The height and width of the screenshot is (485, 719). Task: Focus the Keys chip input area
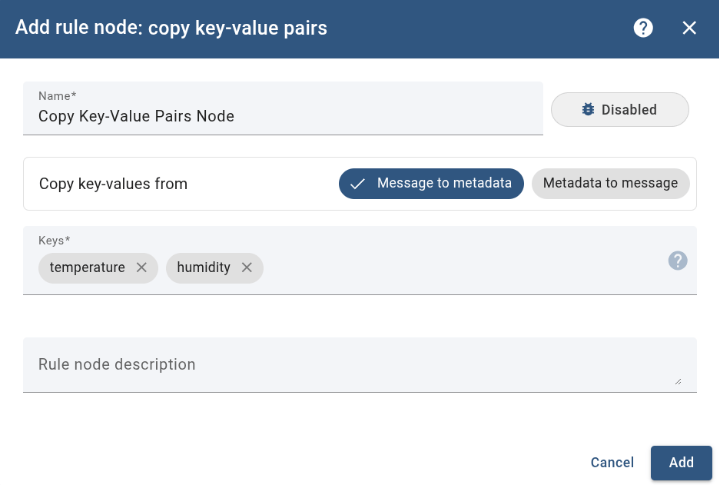[450, 268]
